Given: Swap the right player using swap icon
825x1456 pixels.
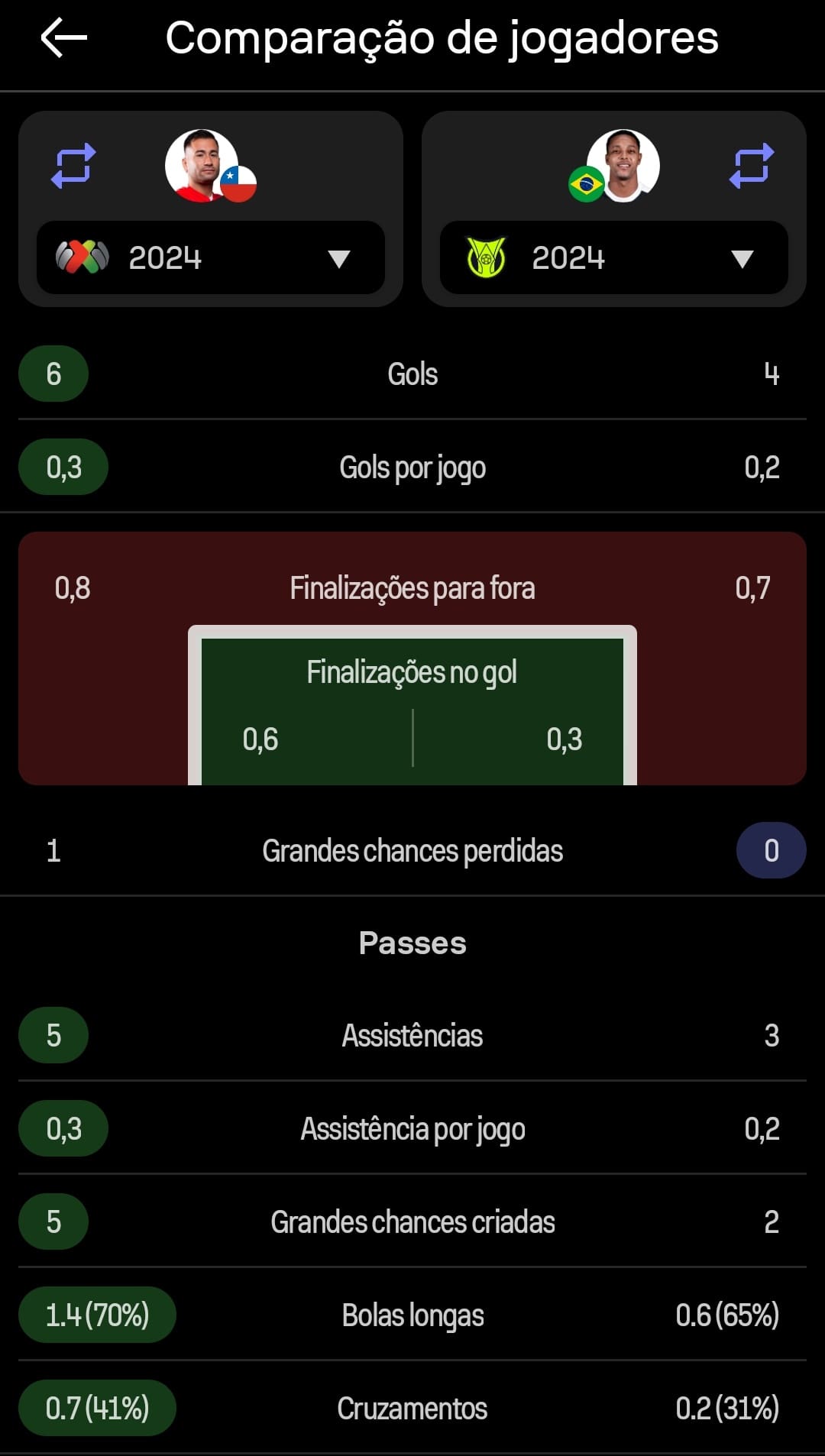Looking at the screenshot, I should tap(752, 165).
